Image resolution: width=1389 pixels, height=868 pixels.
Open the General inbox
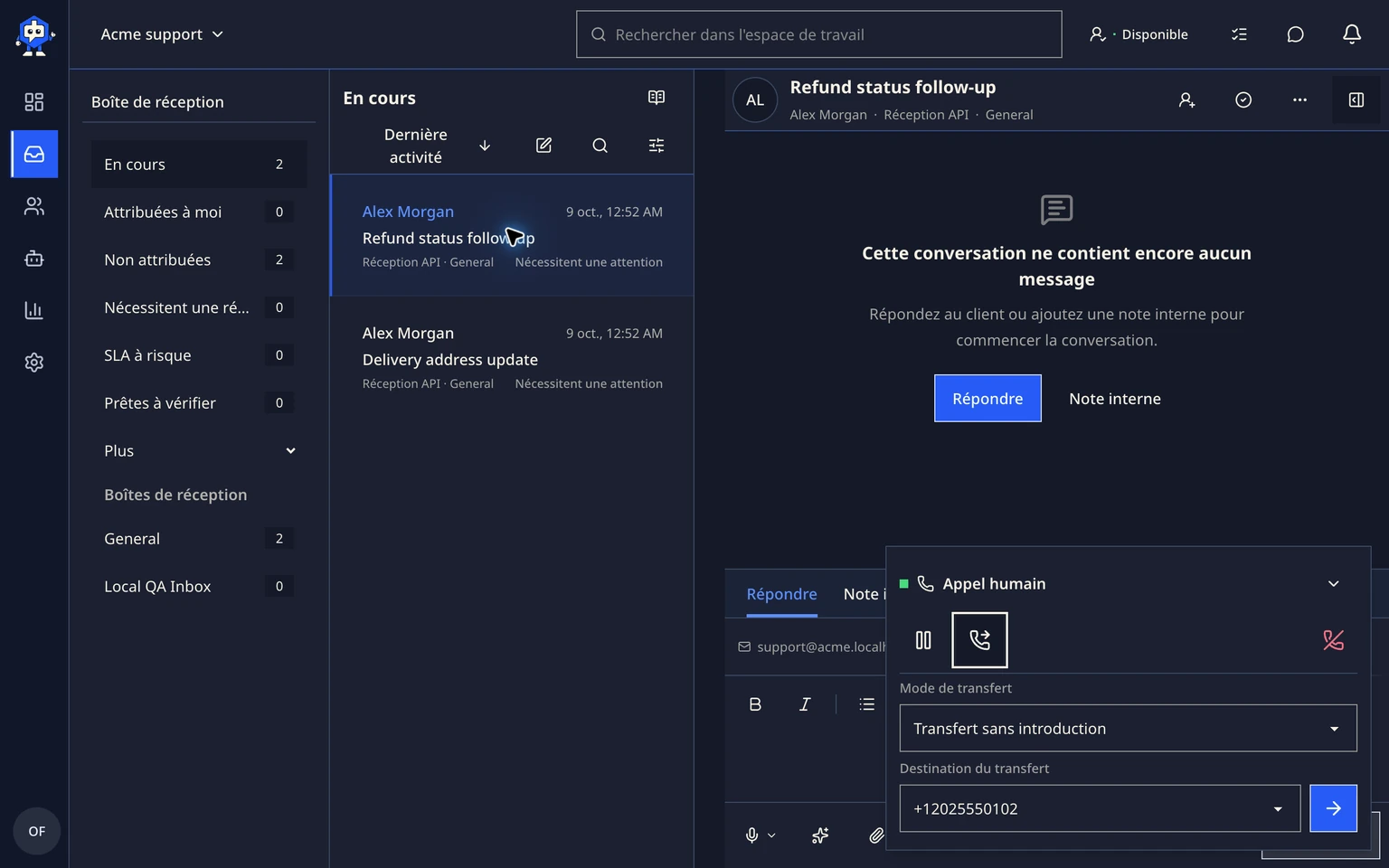pos(199,538)
